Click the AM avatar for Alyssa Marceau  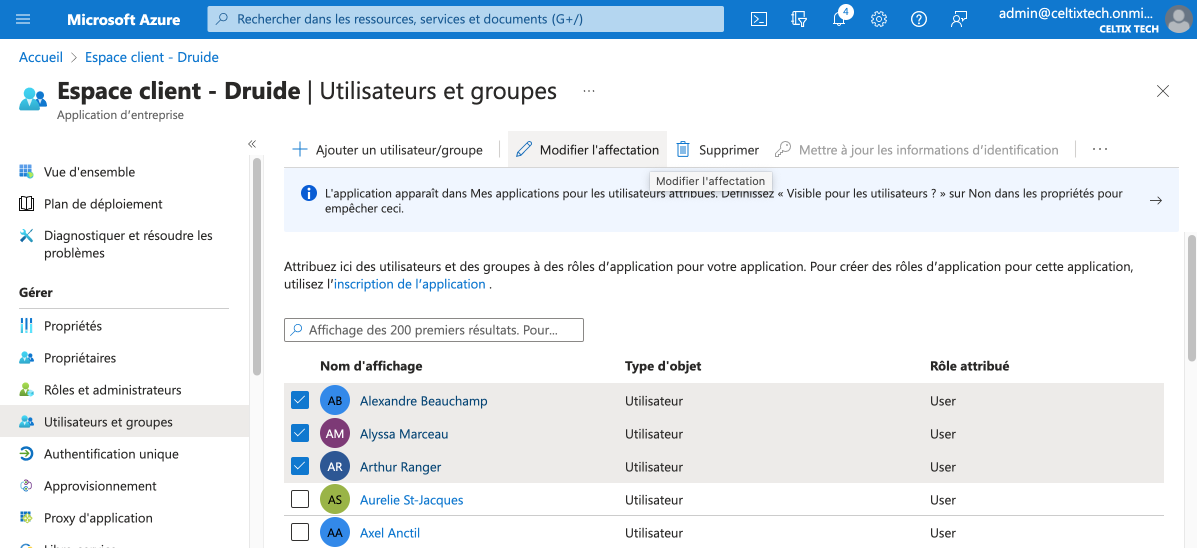pos(334,434)
